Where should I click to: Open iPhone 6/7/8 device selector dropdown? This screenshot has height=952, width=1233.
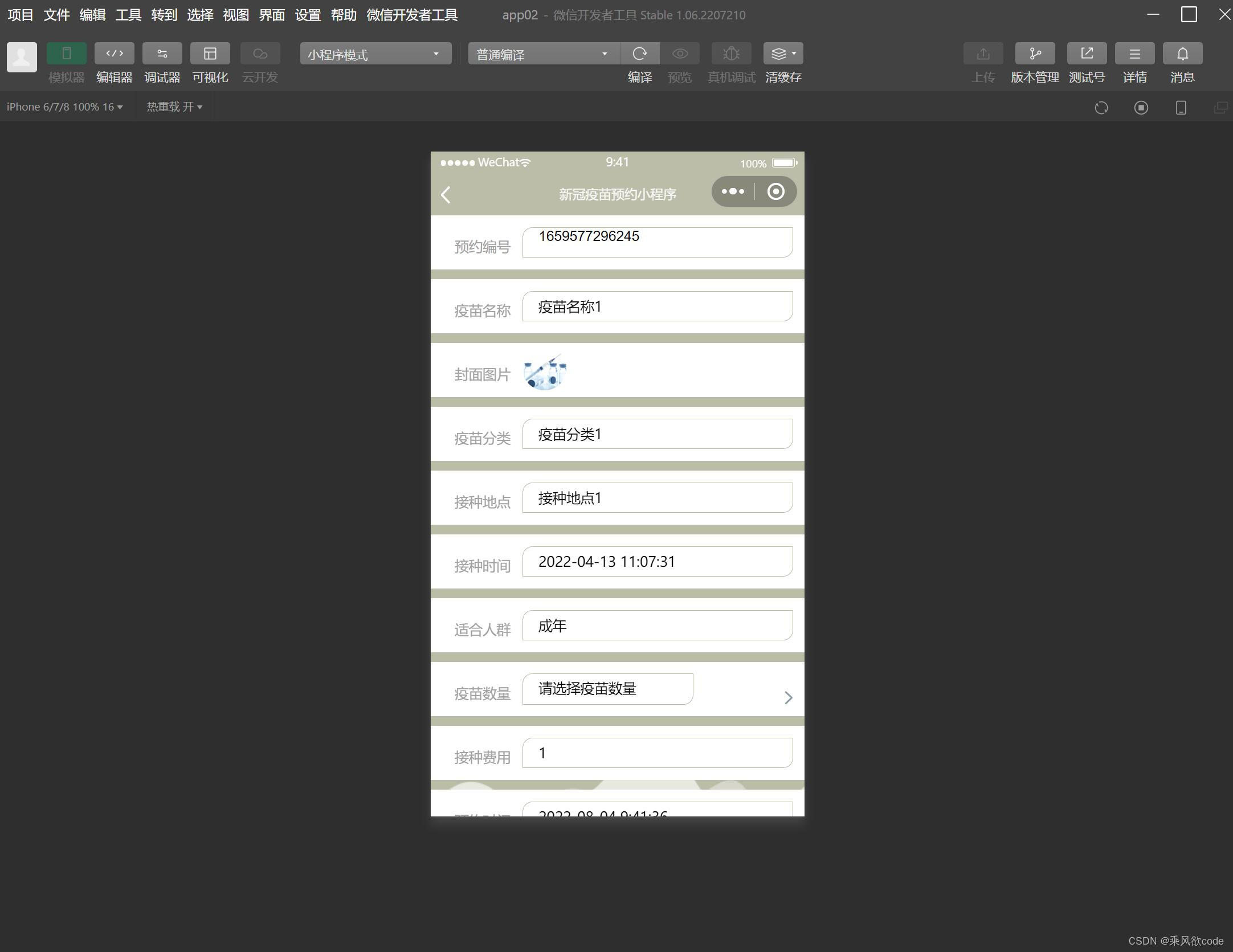(64, 107)
